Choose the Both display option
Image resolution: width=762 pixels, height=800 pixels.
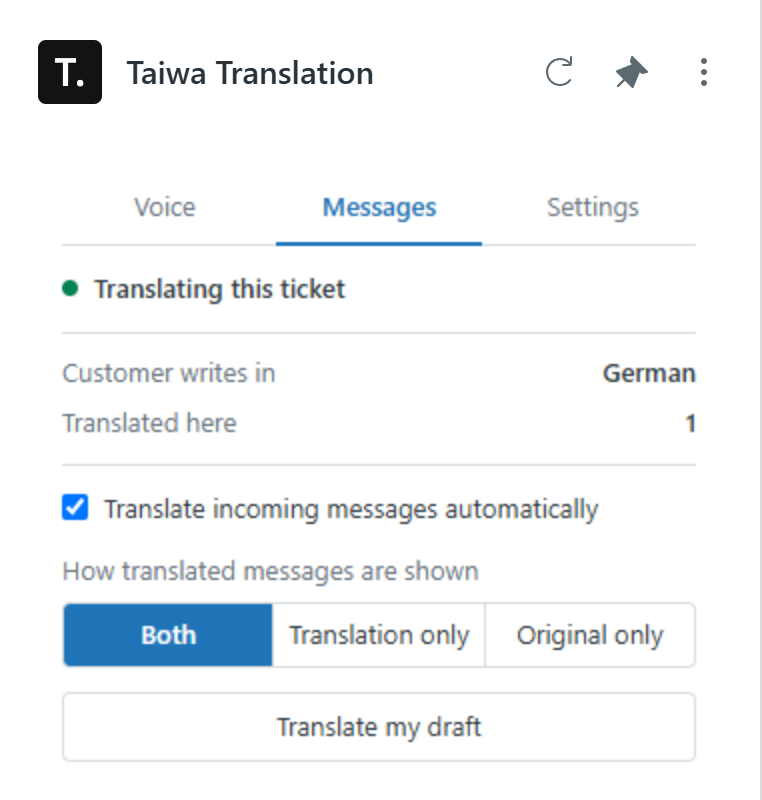168,635
